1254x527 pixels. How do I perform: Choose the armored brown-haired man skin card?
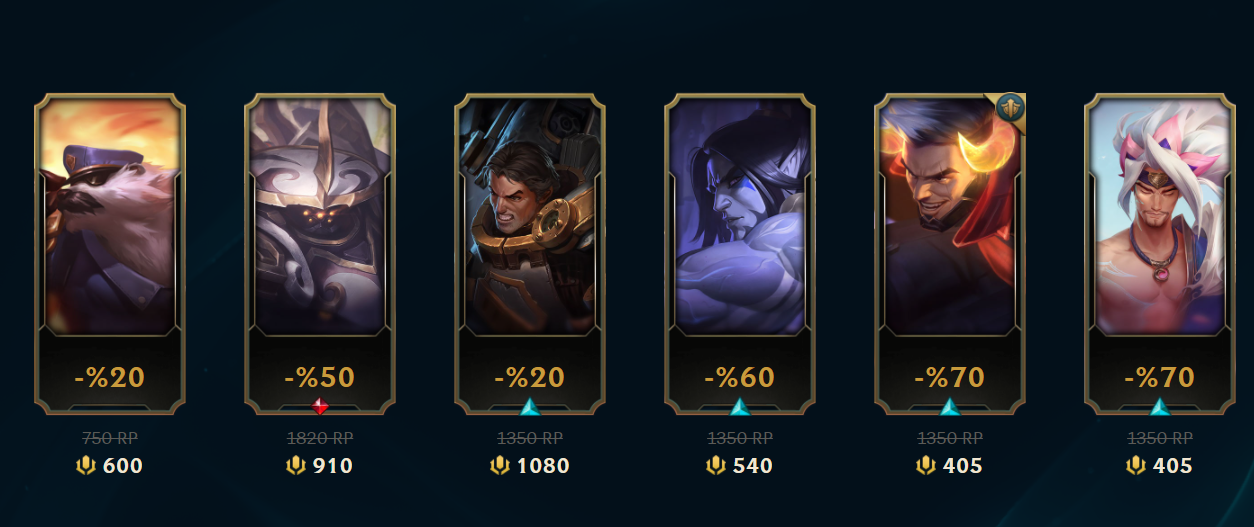click(530, 254)
